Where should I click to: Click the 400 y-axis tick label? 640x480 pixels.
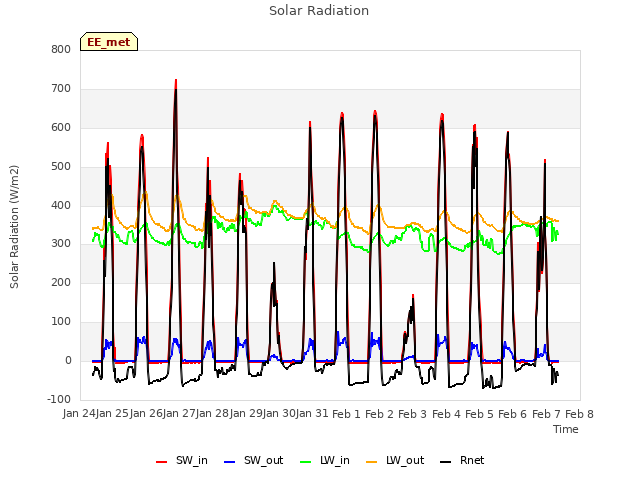pos(61,205)
